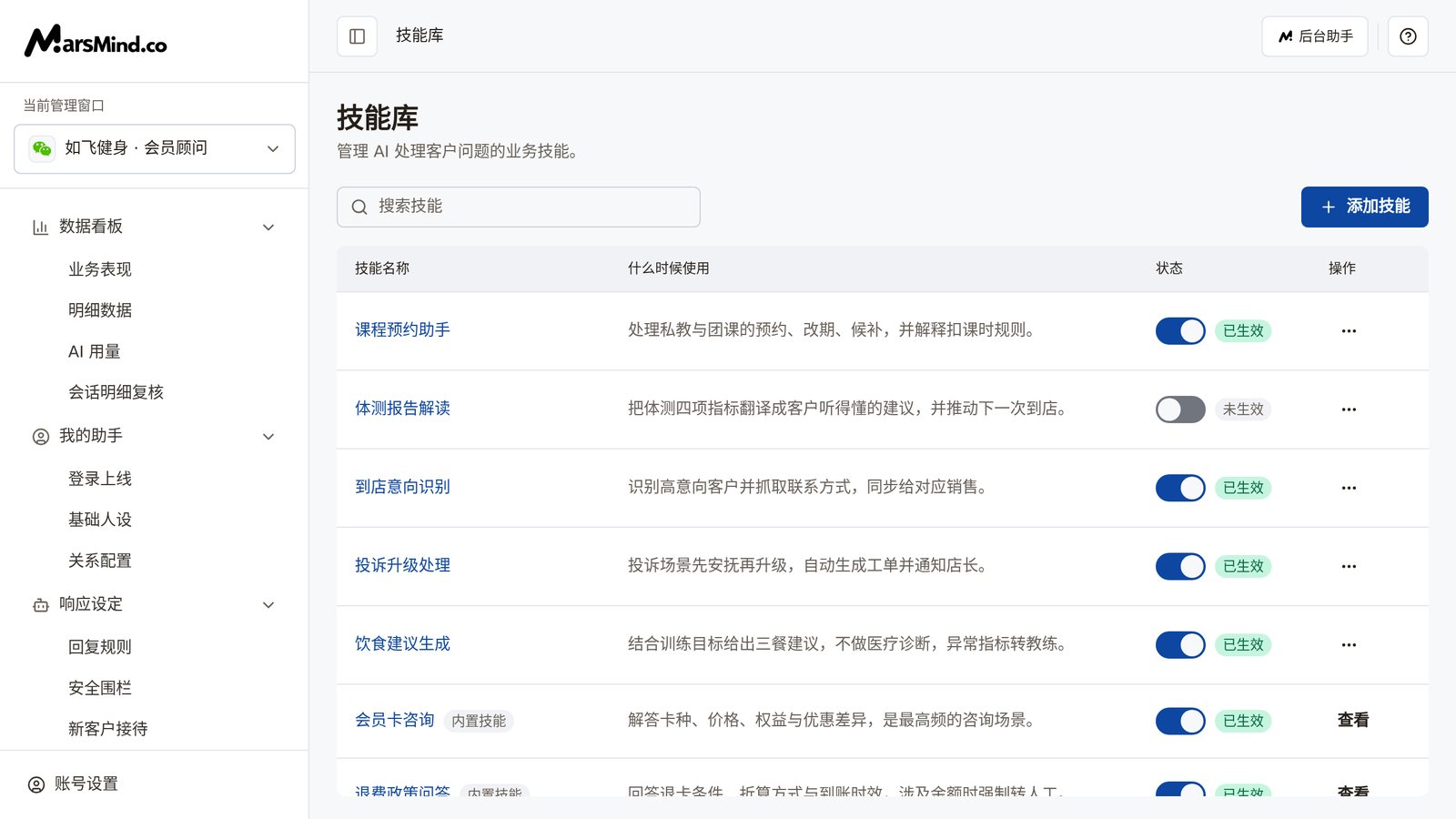
Task: Open more actions for 体测报告解读
Action: tap(1349, 409)
